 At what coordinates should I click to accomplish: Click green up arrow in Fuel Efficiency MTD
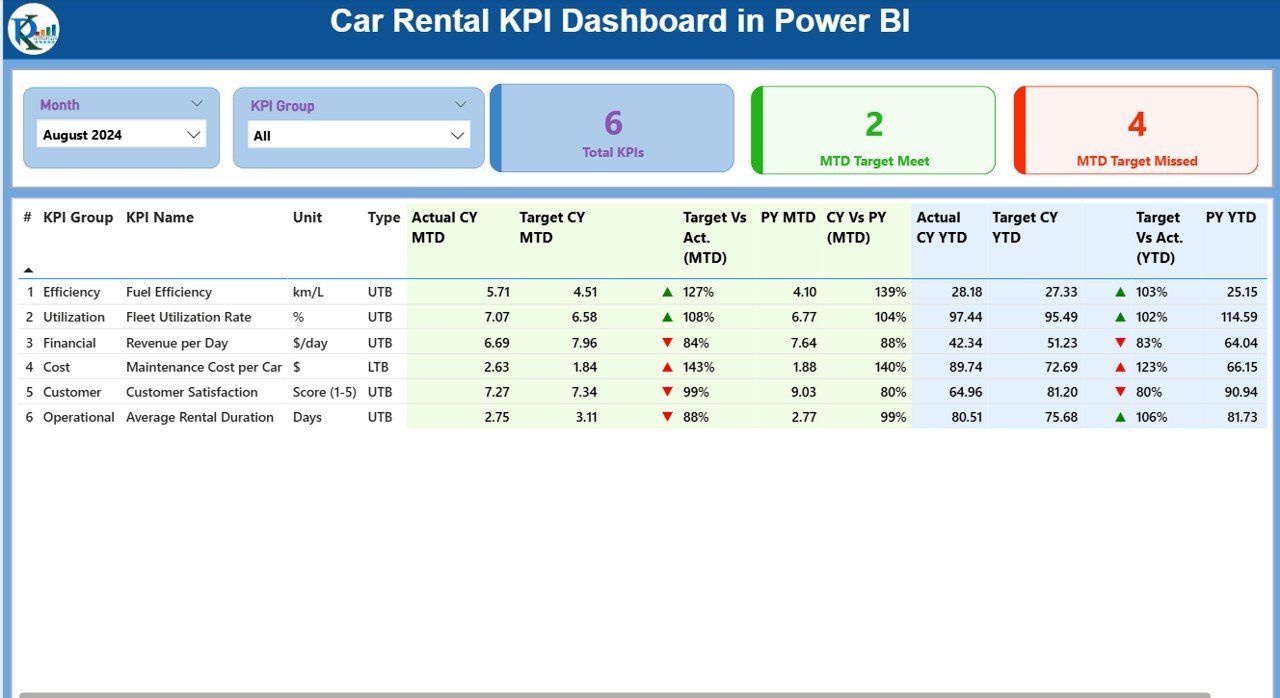pos(667,292)
